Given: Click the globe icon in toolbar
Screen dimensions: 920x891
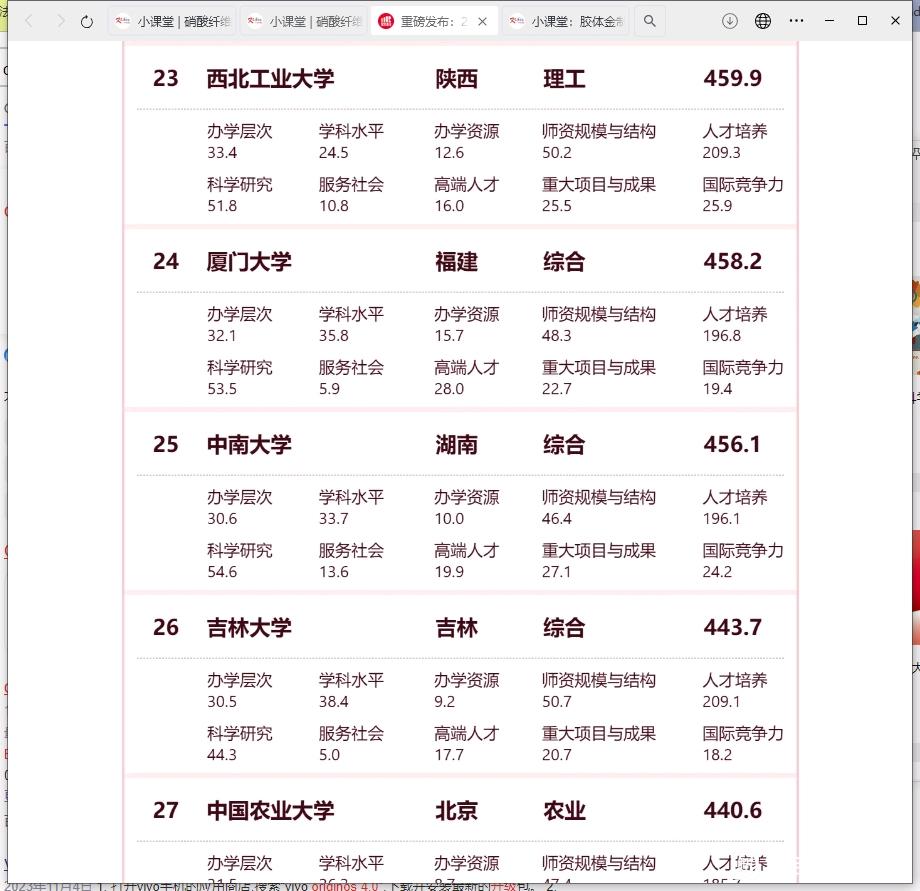Looking at the screenshot, I should click(763, 21).
